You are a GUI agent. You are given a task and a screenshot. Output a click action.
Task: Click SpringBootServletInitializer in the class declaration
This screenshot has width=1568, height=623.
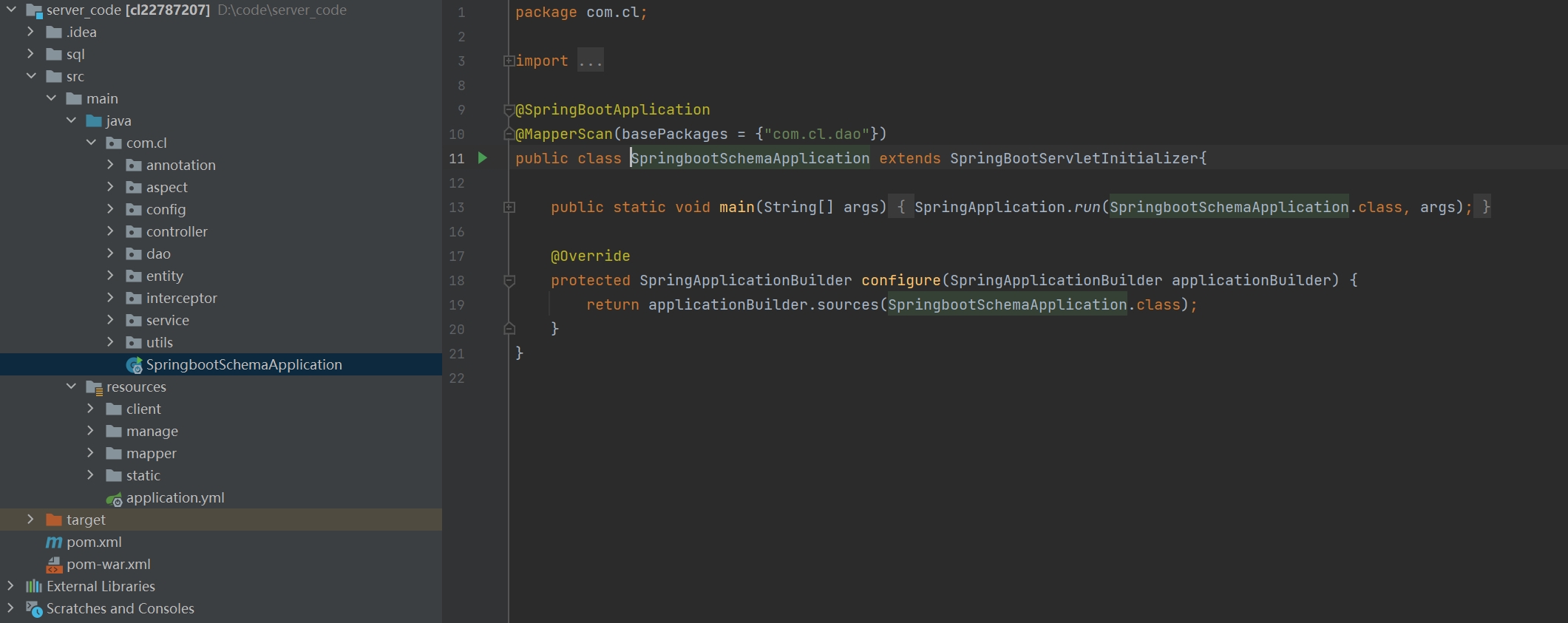(1074, 158)
